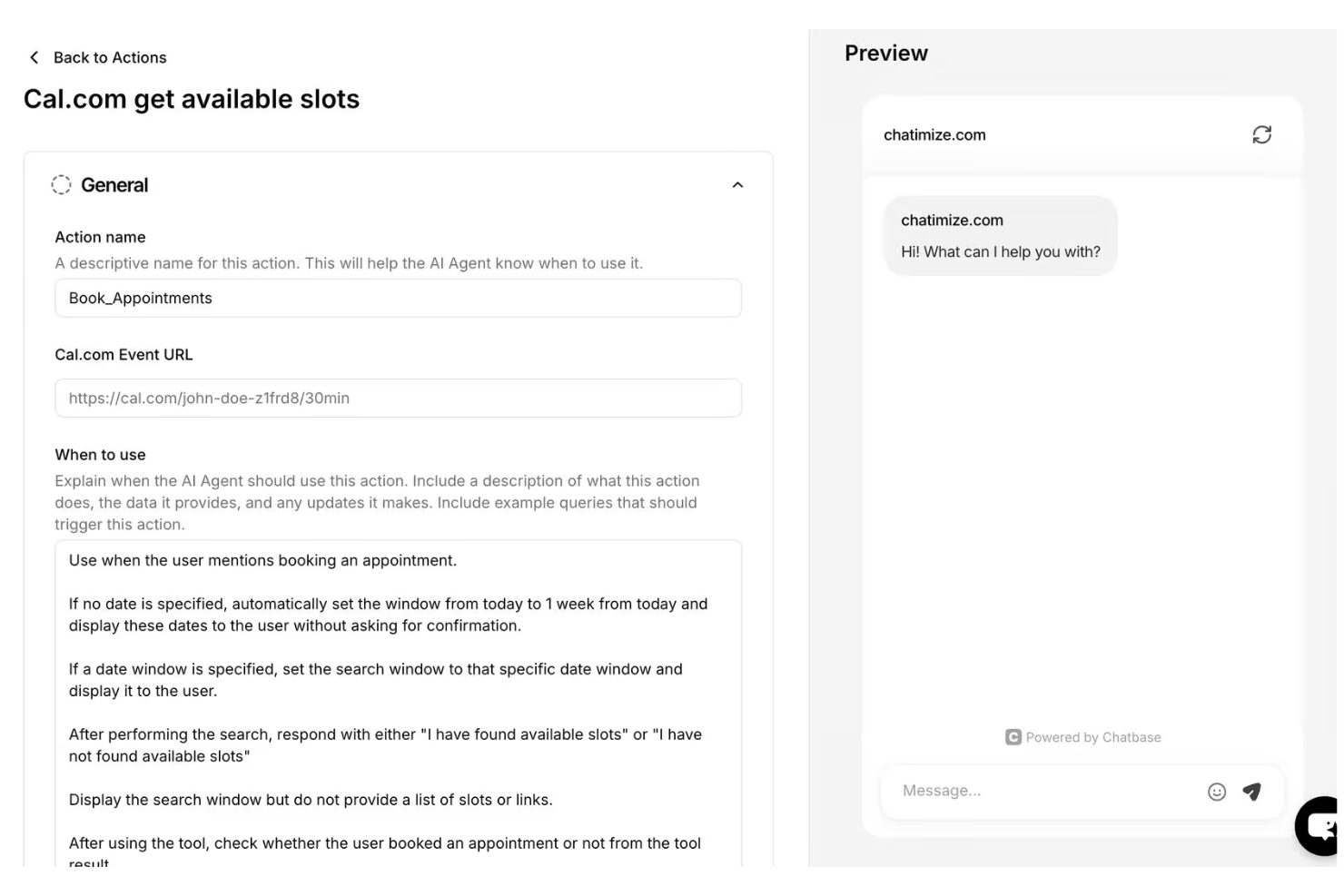Select the greeting message bubble
The height and width of the screenshot is (896, 1344).
click(x=1001, y=236)
